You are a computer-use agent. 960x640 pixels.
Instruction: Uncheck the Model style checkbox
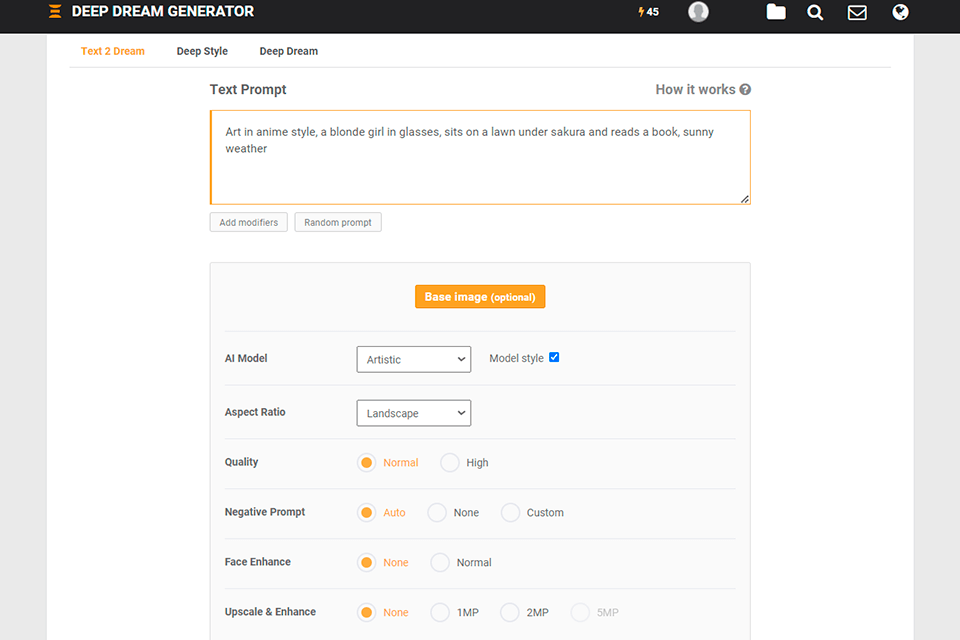pos(554,357)
